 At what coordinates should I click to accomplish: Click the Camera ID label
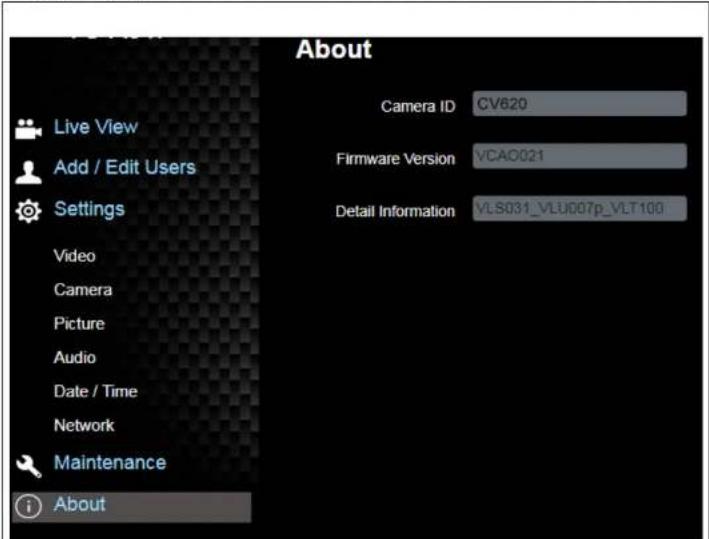pos(418,107)
